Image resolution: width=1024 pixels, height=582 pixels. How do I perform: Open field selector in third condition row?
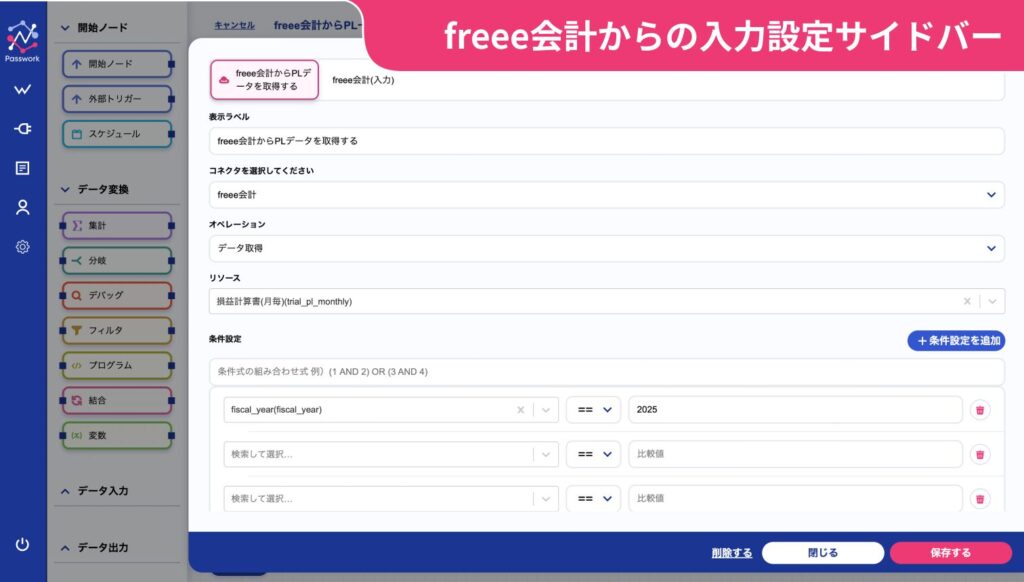[x=391, y=499]
